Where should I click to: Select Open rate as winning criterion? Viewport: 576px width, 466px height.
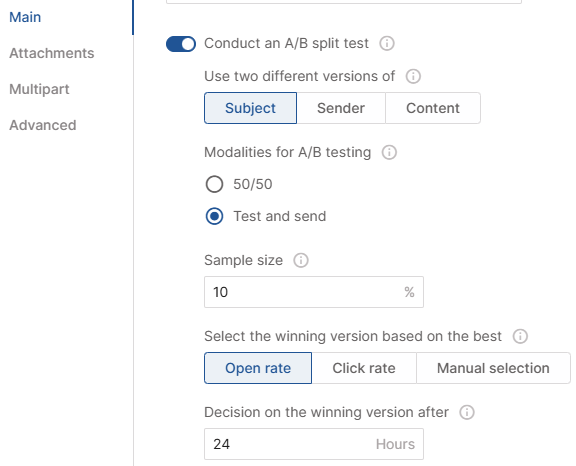(258, 368)
